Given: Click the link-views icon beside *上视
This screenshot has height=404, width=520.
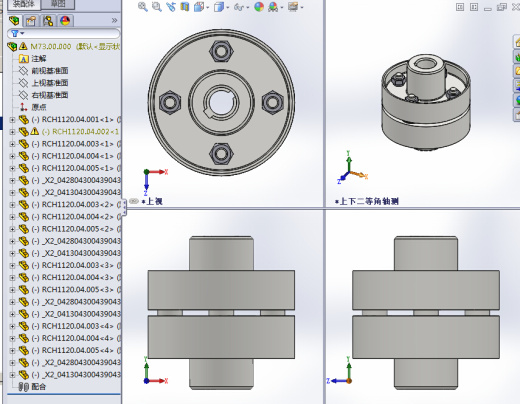Looking at the screenshot, I should [134, 201].
